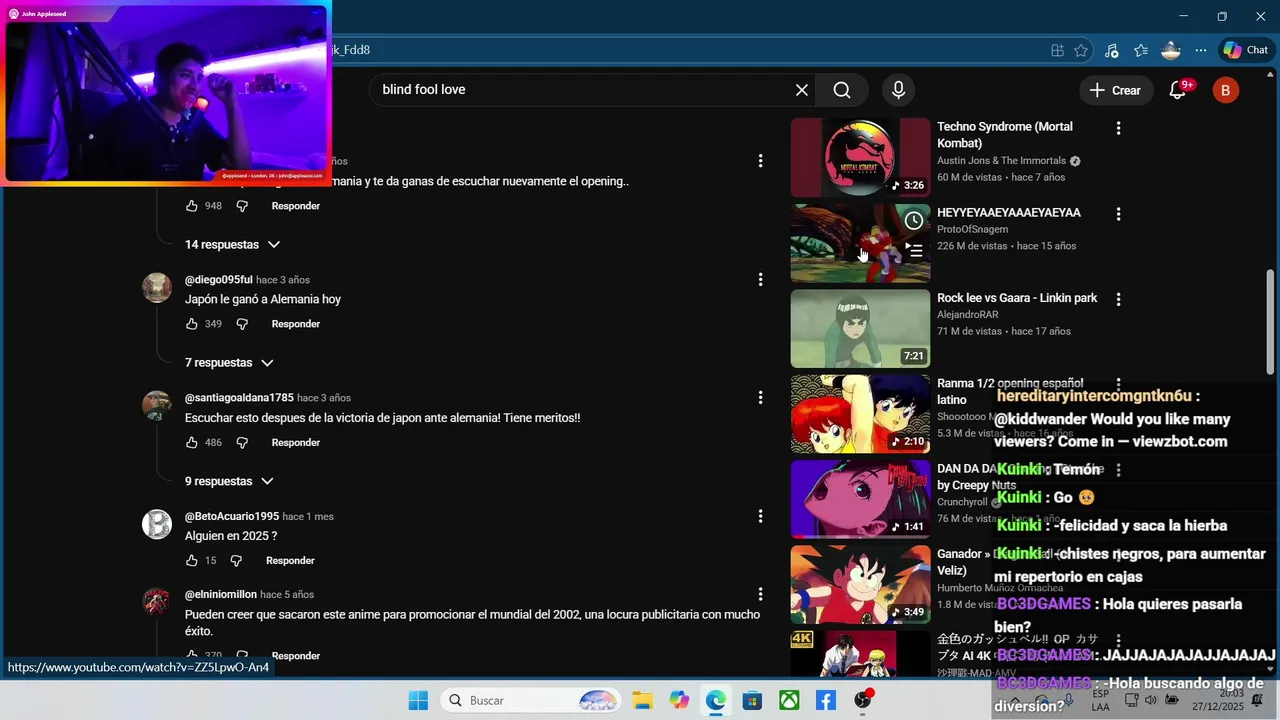Open @diego095ful channel link
Image resolution: width=1280 pixels, height=720 pixels.
(219, 280)
